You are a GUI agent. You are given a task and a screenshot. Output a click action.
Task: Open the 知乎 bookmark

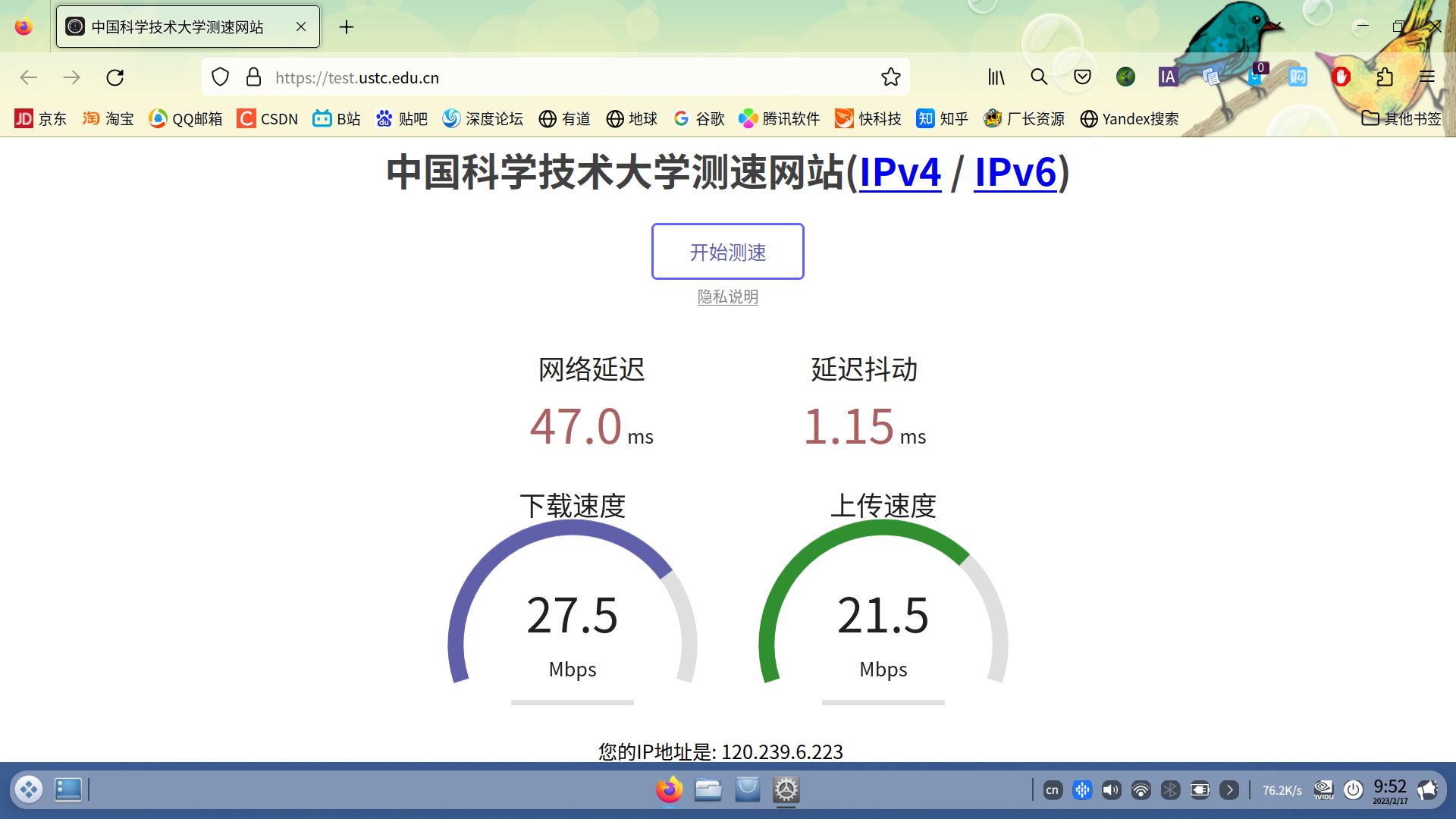pyautogui.click(x=942, y=118)
